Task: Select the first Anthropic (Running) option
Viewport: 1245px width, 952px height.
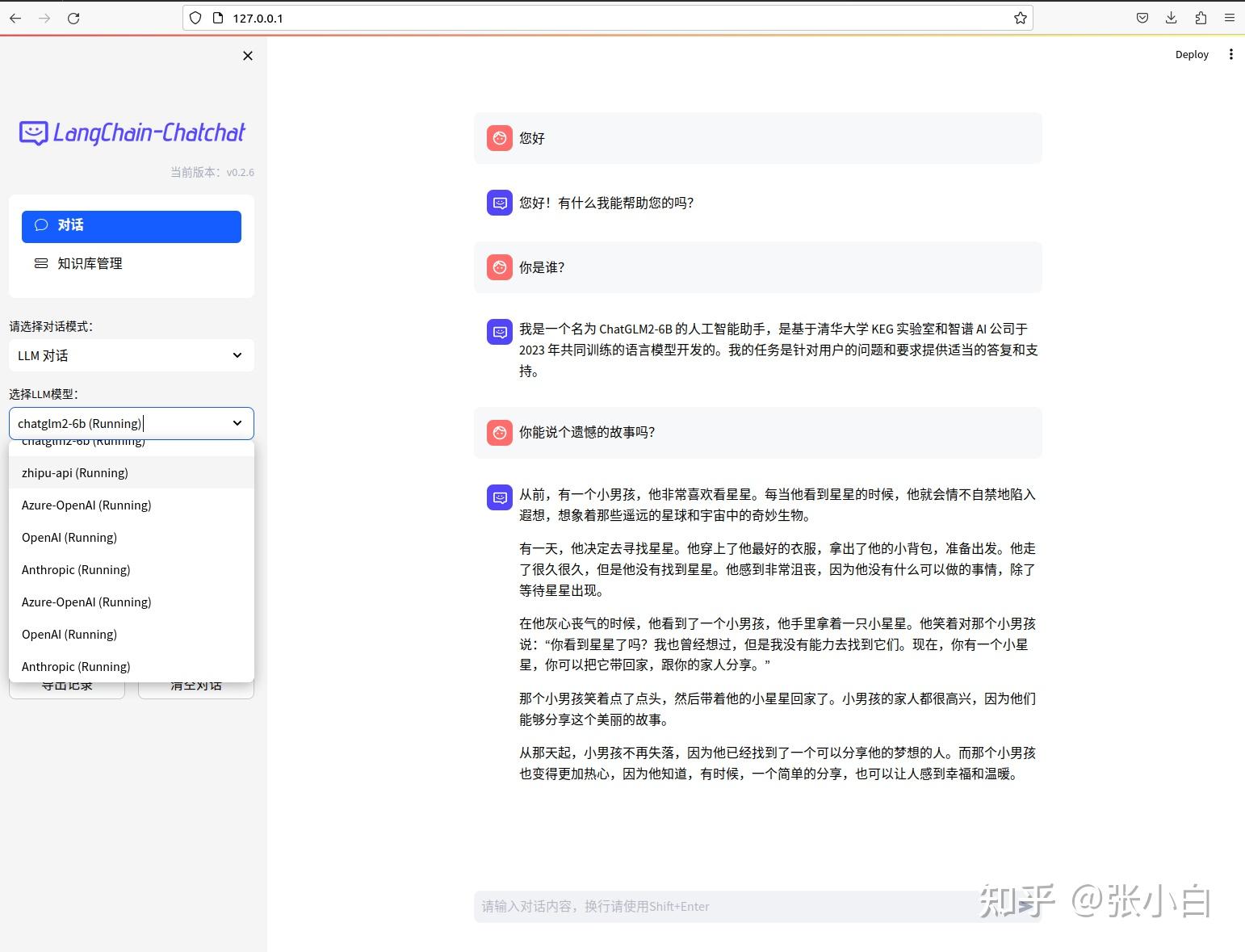Action: pos(132,569)
